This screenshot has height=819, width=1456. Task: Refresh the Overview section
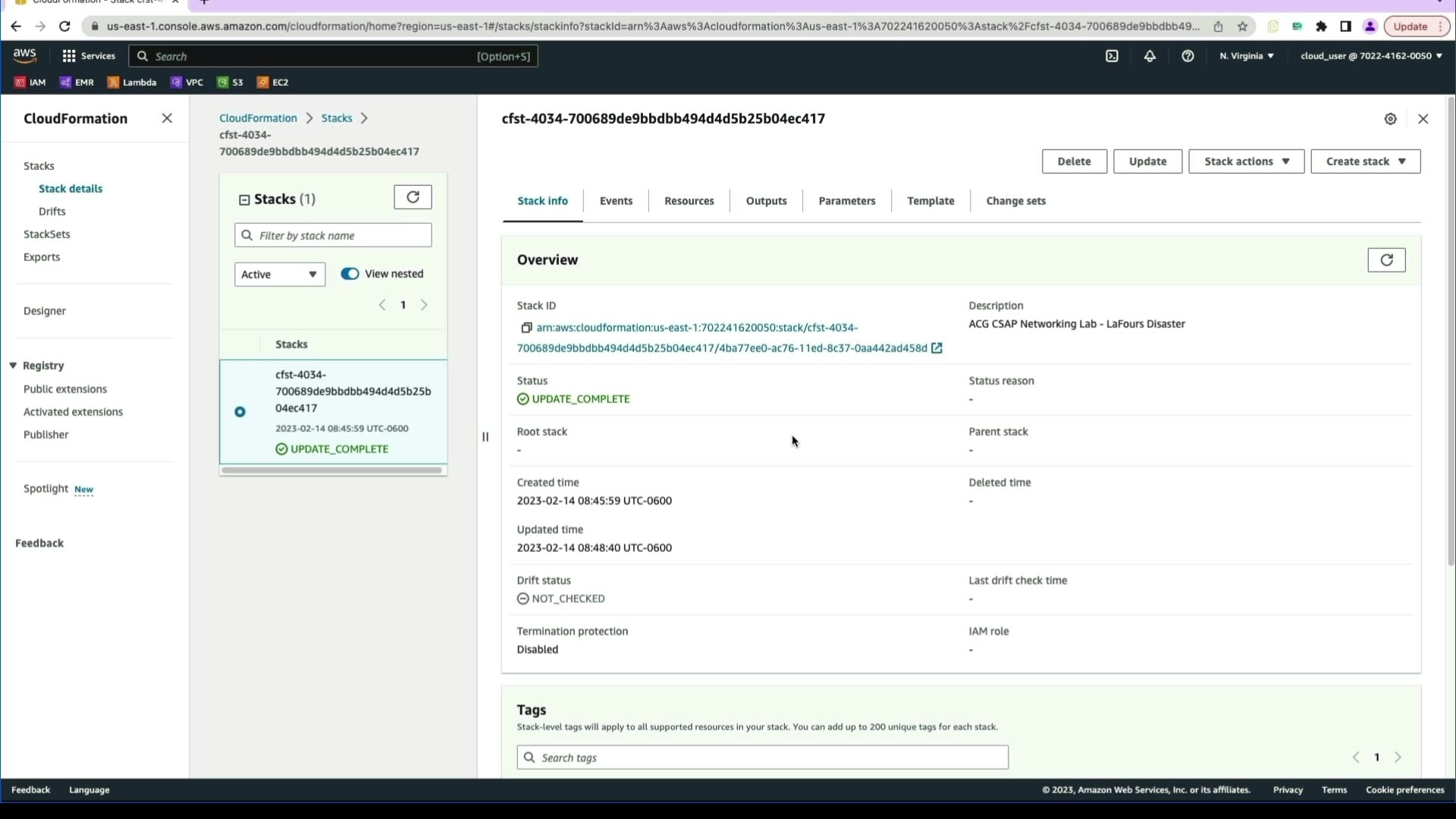tap(1386, 260)
